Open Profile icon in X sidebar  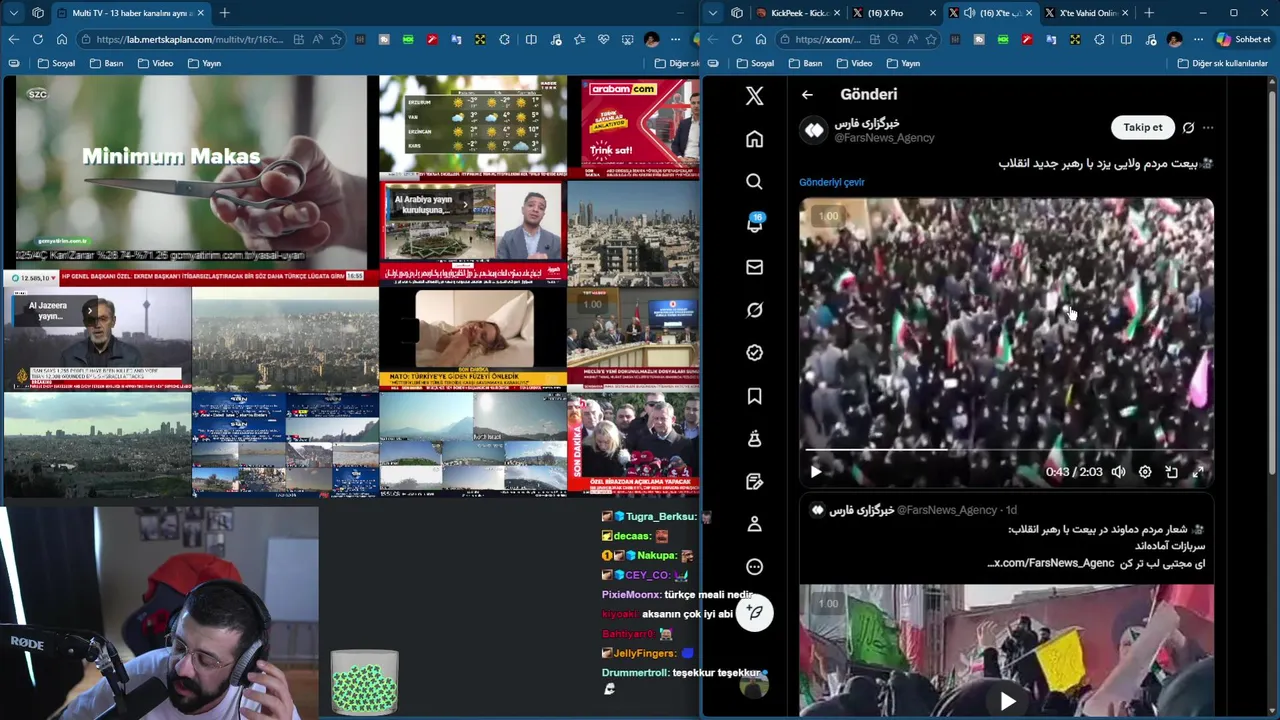click(x=754, y=524)
